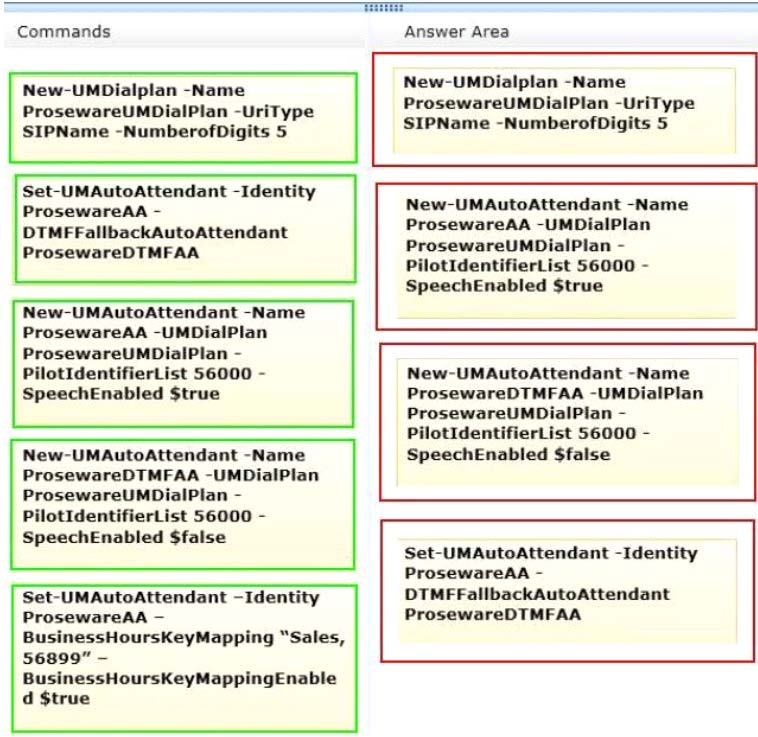Select New-UMAutoAttendant ProsewareAA SpeechEnabled $true command in Commands
The width and height of the screenshot is (758, 737).
(183, 363)
